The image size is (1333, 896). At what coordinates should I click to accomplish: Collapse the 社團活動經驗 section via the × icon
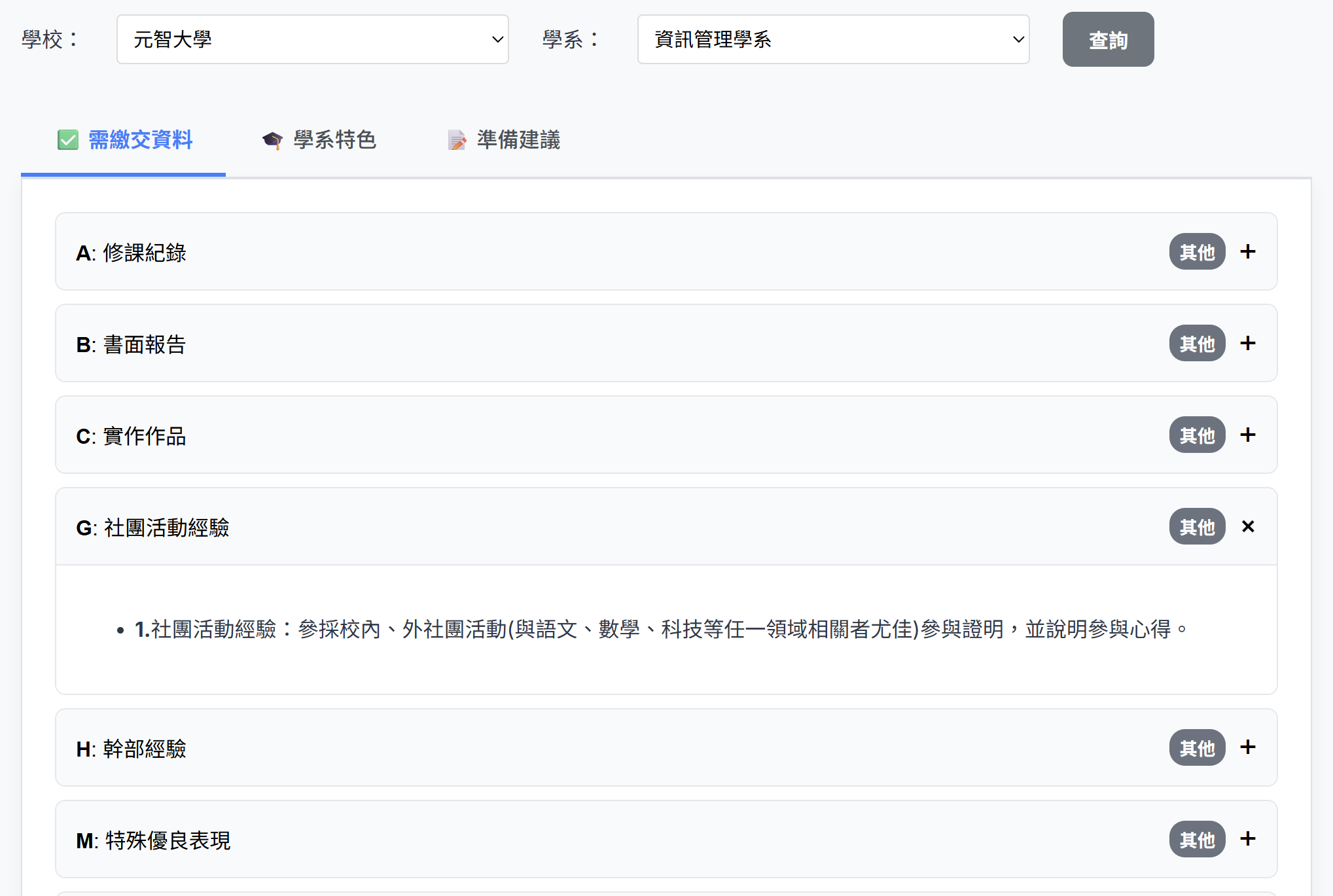click(x=1248, y=526)
